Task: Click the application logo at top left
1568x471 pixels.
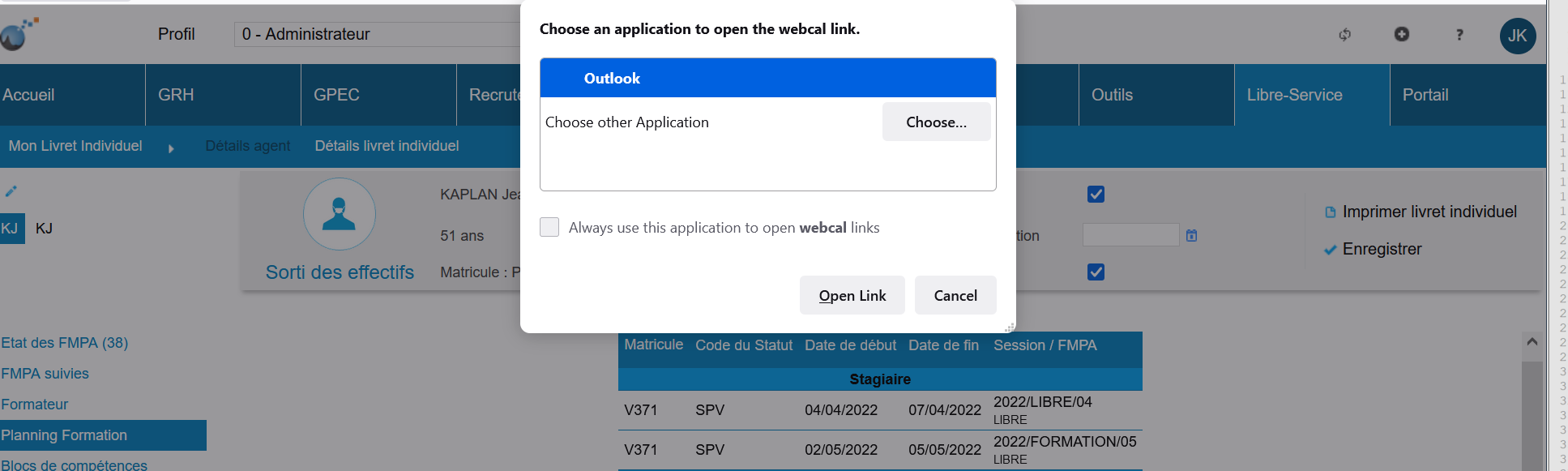Action: pos(19,35)
